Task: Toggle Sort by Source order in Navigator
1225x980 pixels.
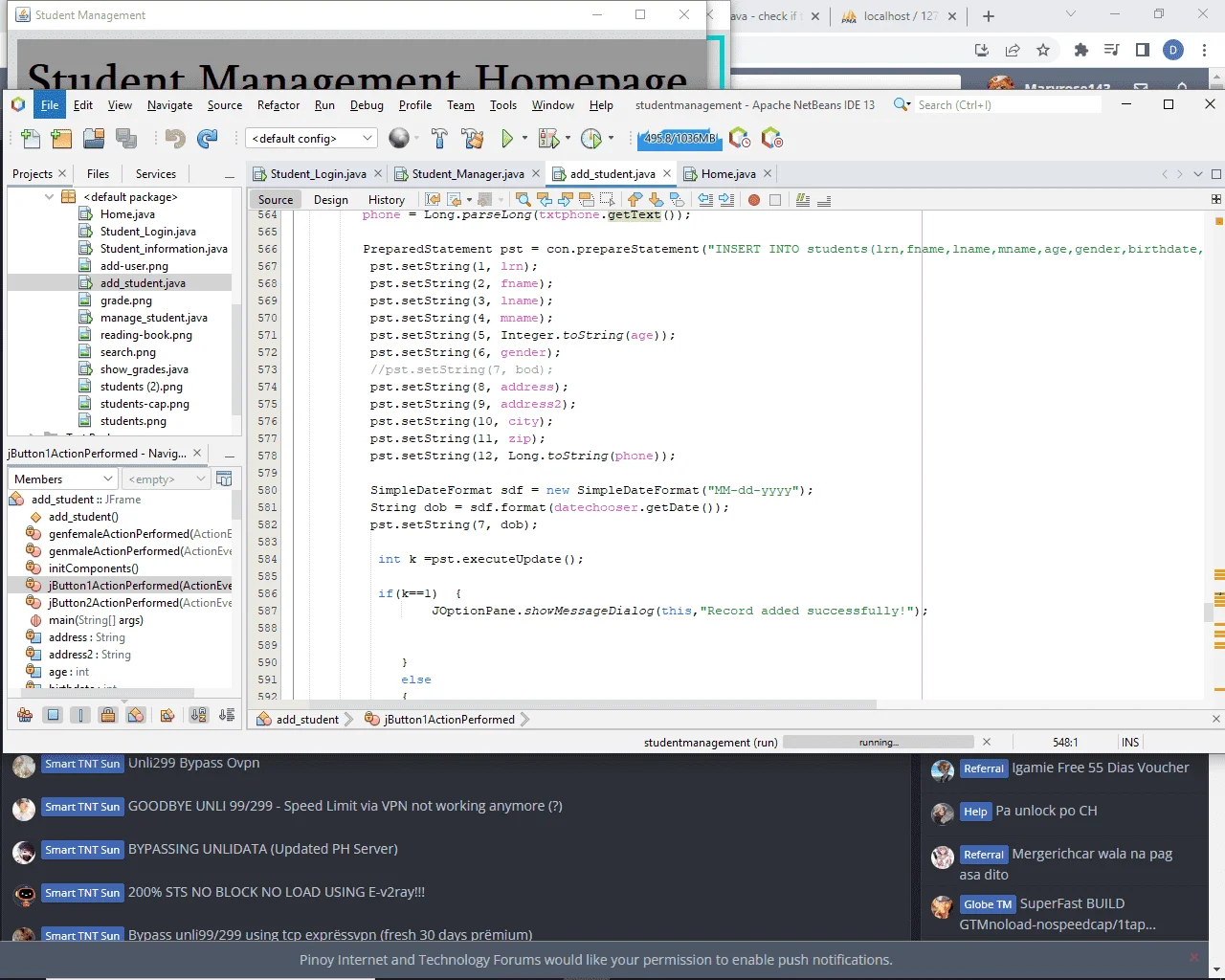Action: 227,715
